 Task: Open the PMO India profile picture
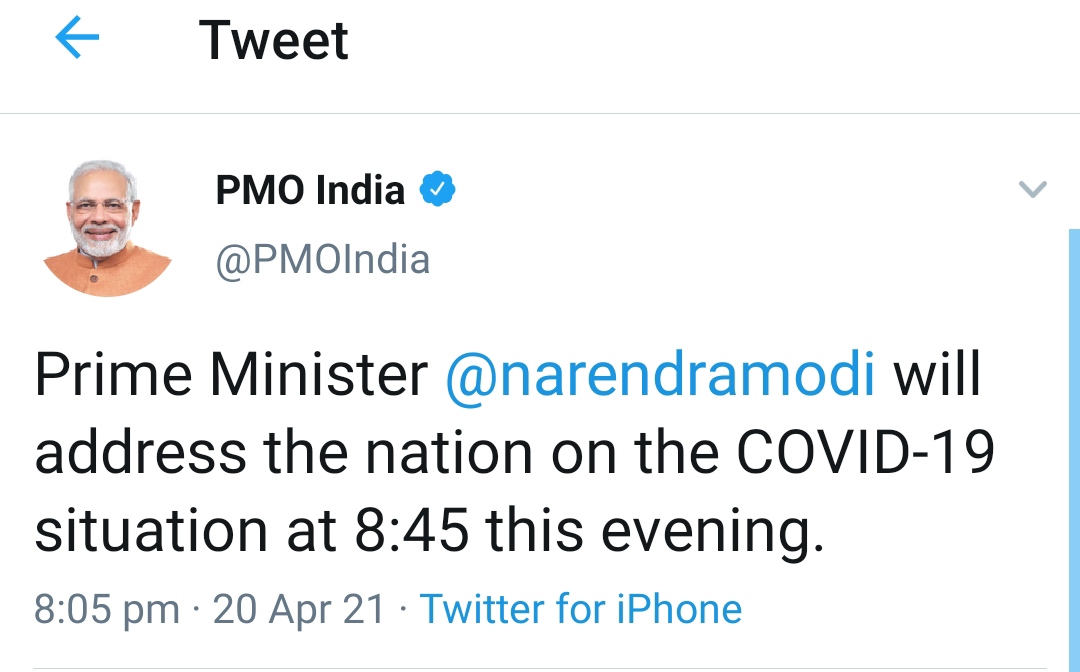pos(104,229)
